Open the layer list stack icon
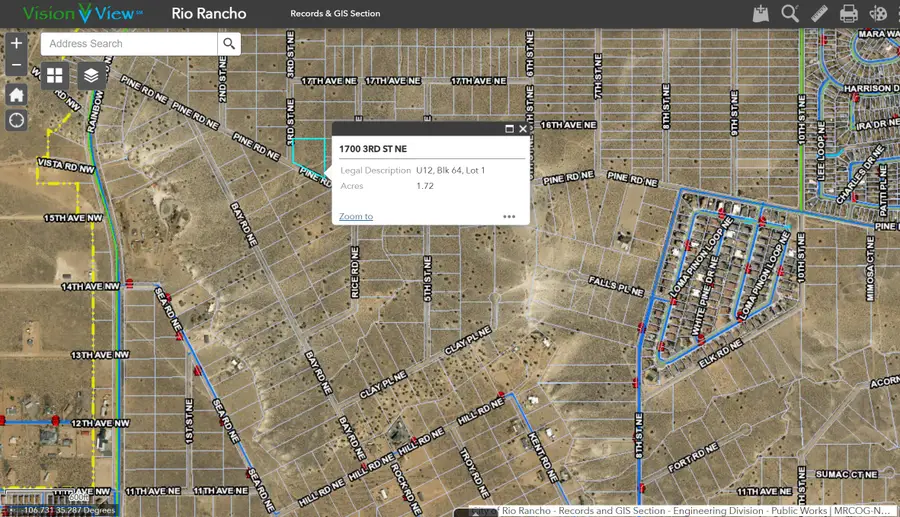The height and width of the screenshot is (517, 900). (x=90, y=75)
